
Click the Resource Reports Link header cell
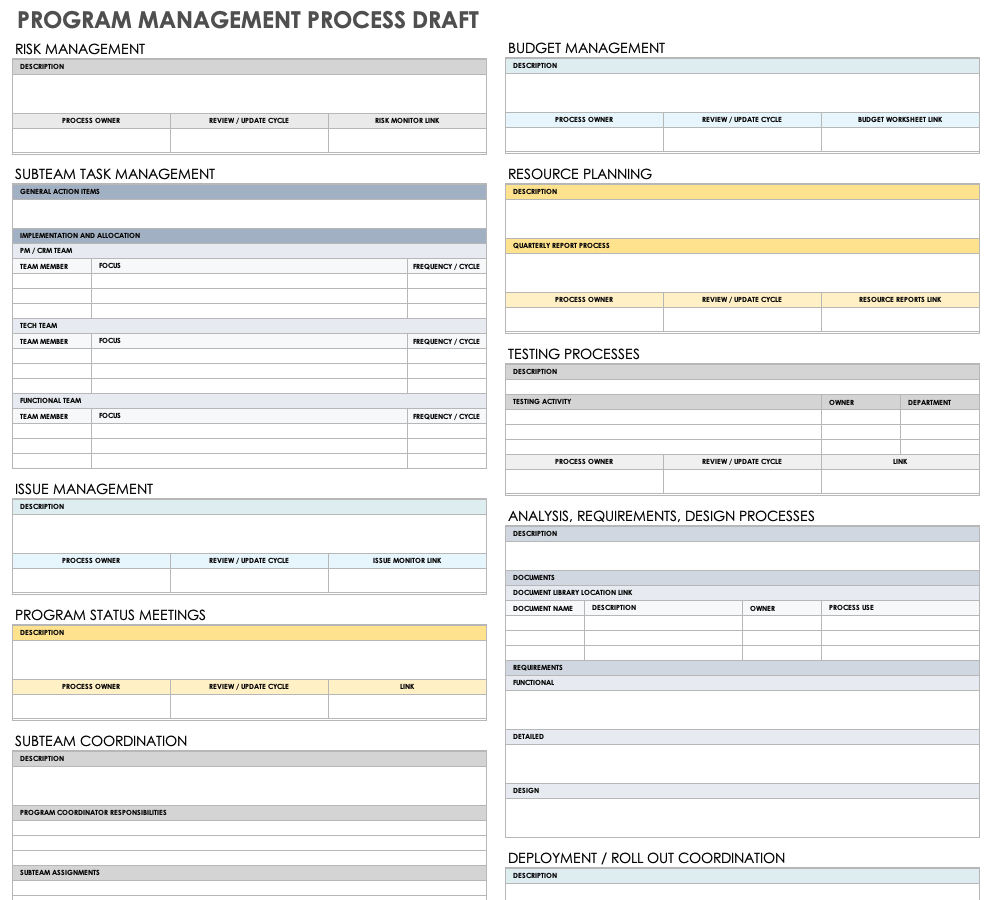900,300
